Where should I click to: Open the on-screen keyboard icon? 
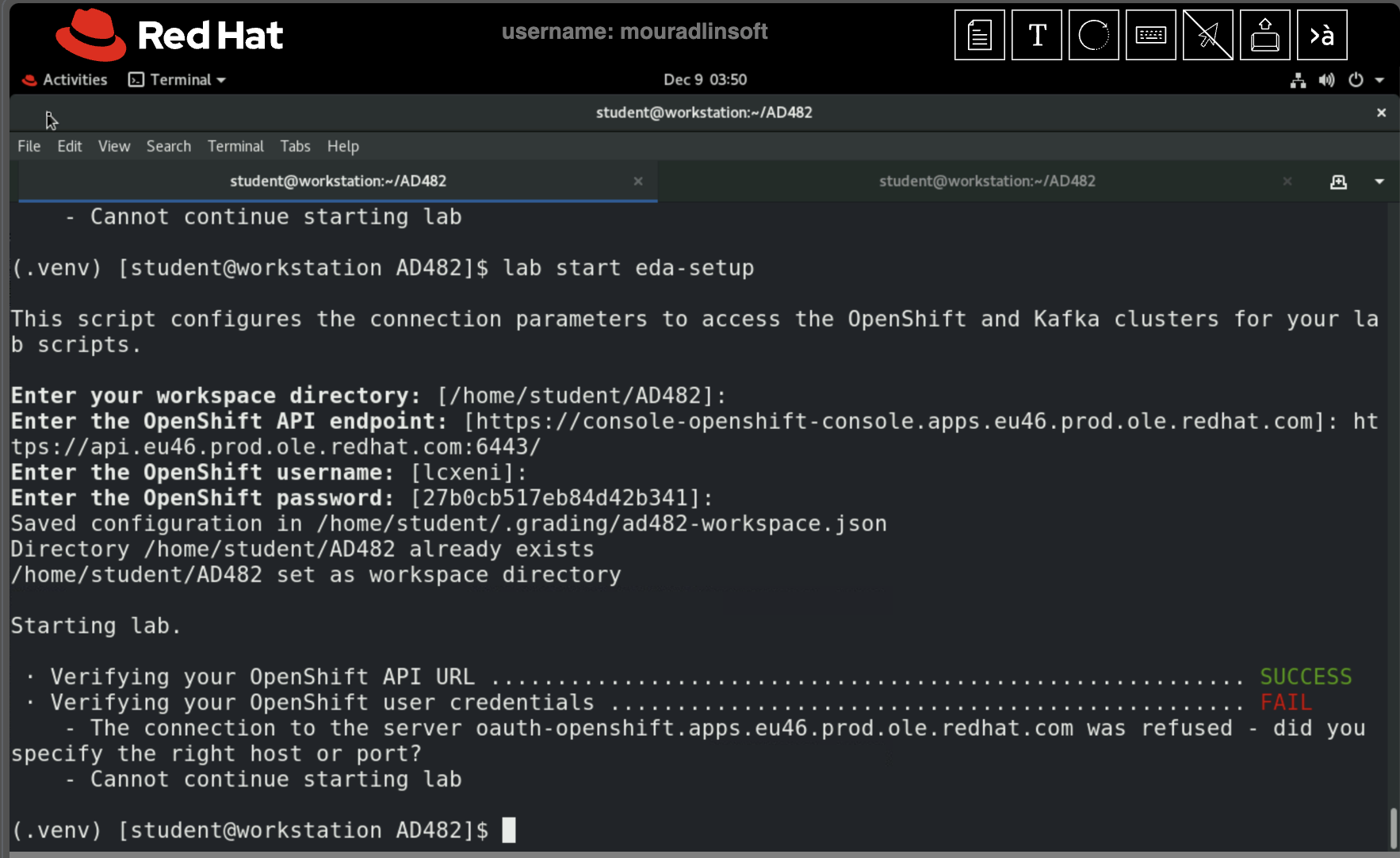coord(1150,36)
